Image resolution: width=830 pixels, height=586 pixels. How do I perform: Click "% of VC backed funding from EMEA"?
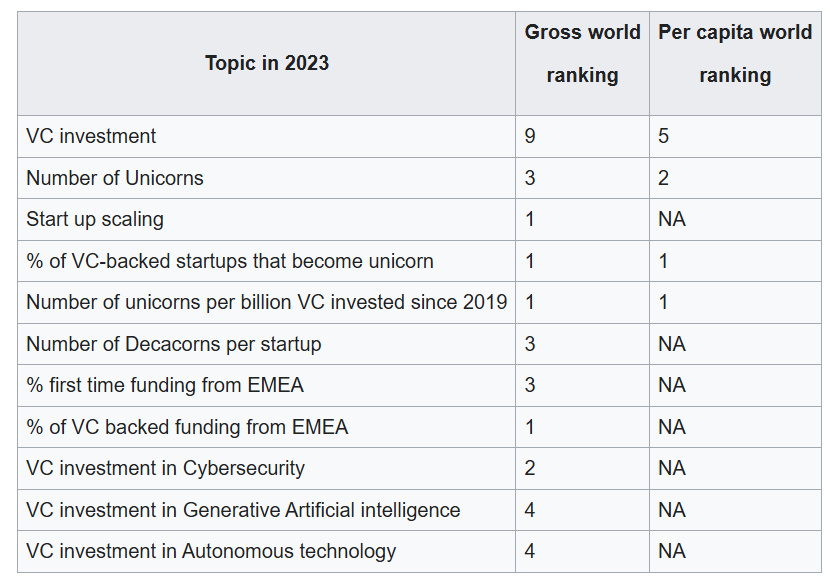click(x=187, y=427)
